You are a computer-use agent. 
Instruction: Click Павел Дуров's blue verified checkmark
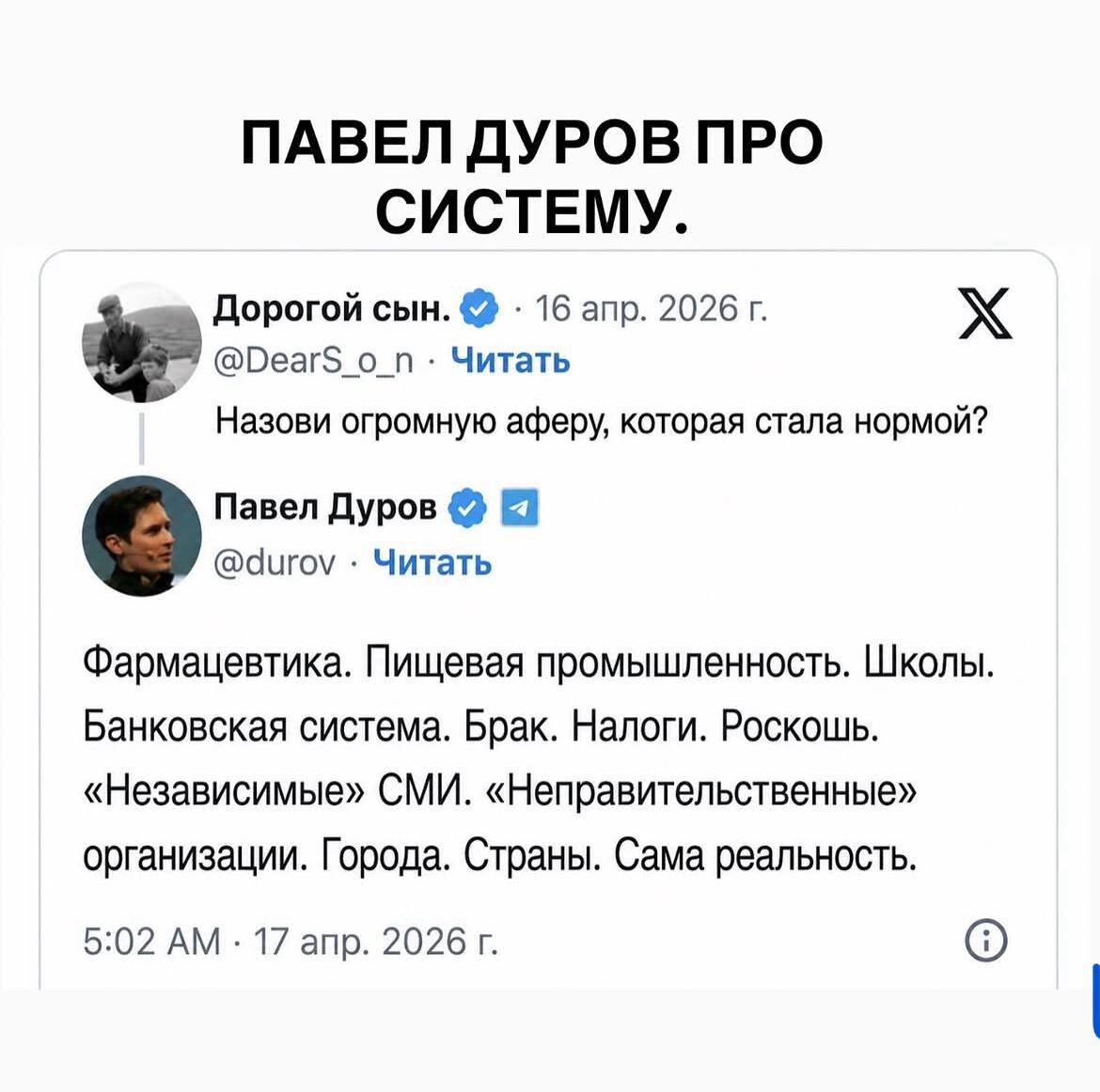466,507
